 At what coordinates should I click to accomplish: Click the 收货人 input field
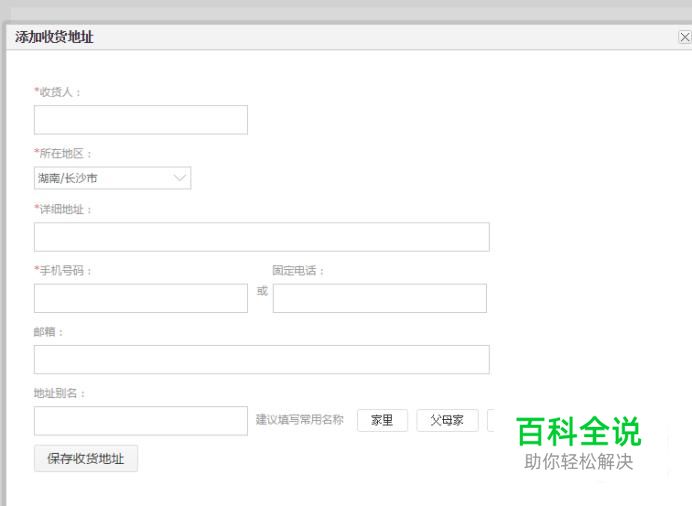[141, 120]
